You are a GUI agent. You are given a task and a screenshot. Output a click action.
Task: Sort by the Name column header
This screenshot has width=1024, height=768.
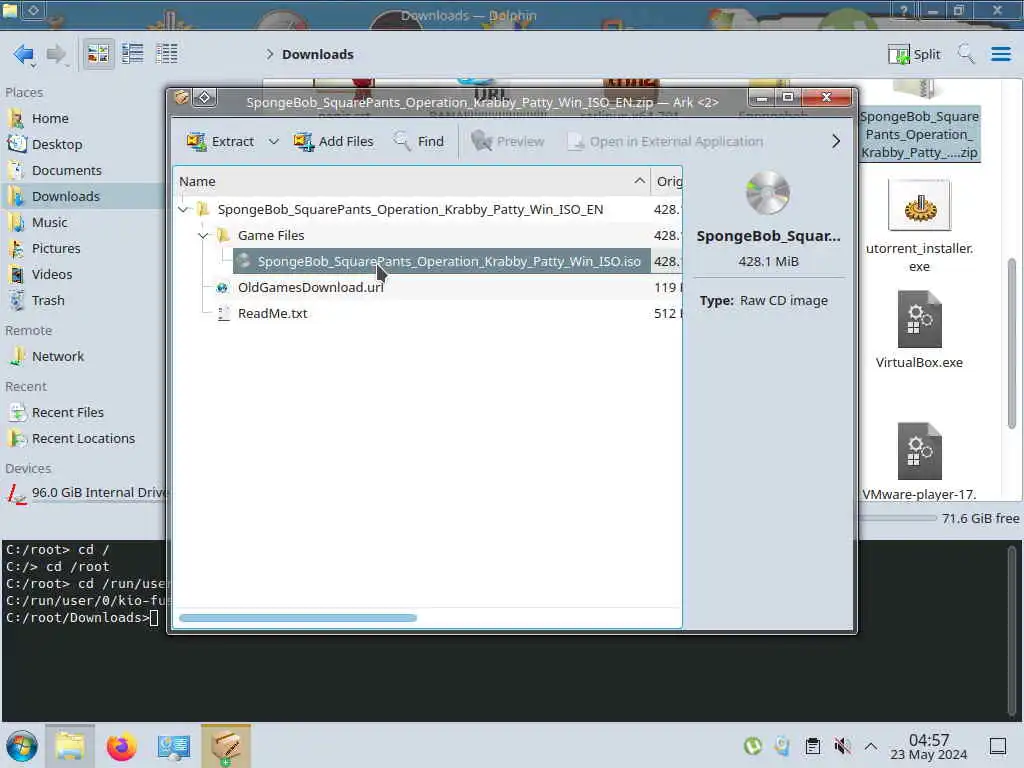click(411, 182)
